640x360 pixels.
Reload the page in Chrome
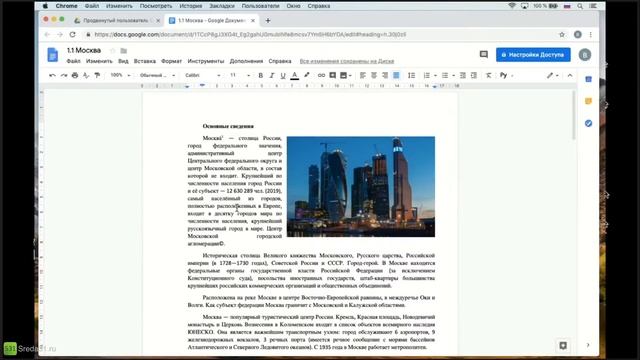[x=73, y=35]
